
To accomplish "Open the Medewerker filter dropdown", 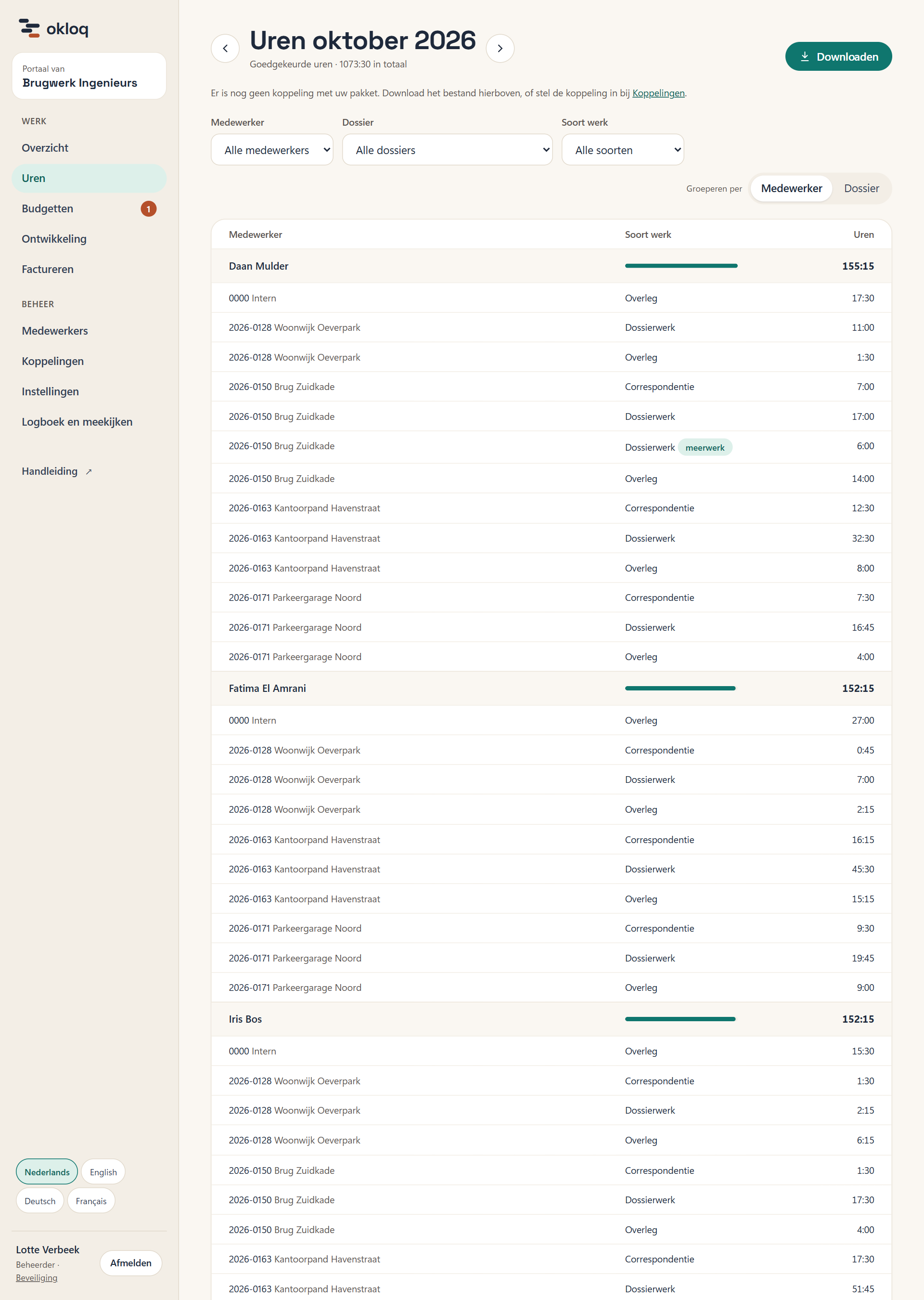I will tap(272, 150).
